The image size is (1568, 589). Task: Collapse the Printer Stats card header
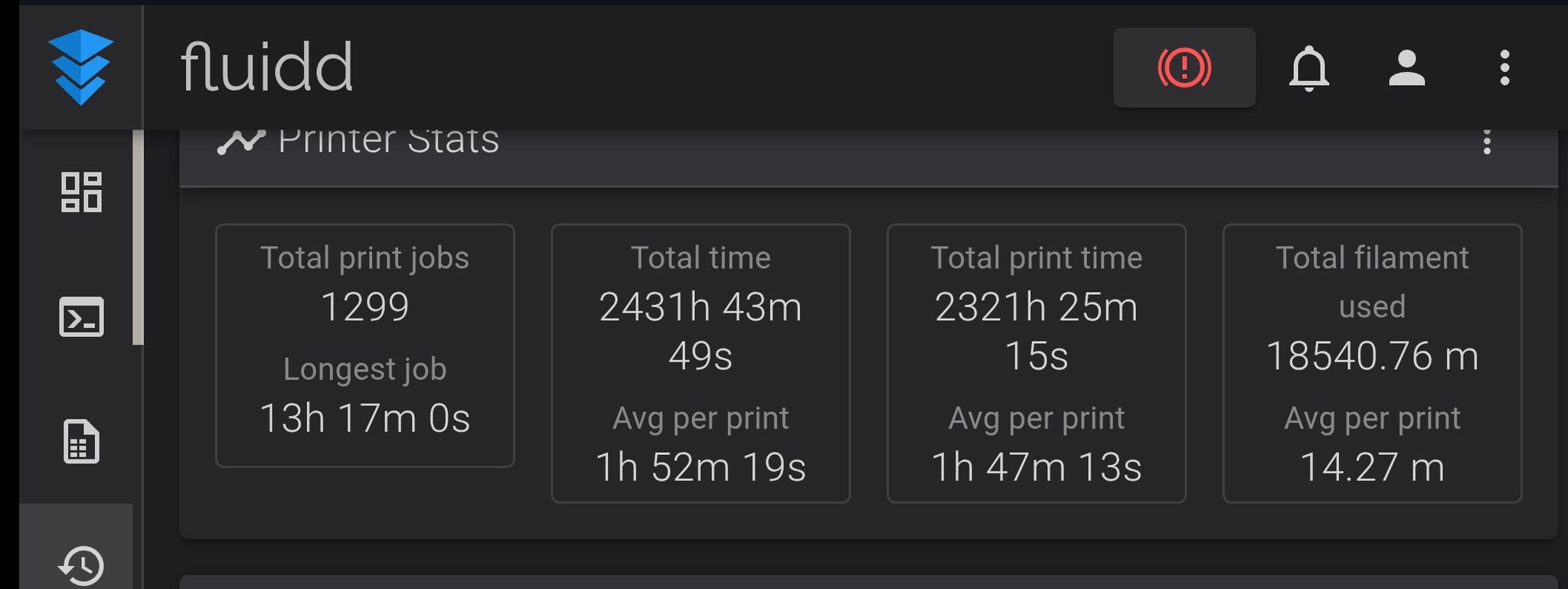click(x=842, y=153)
